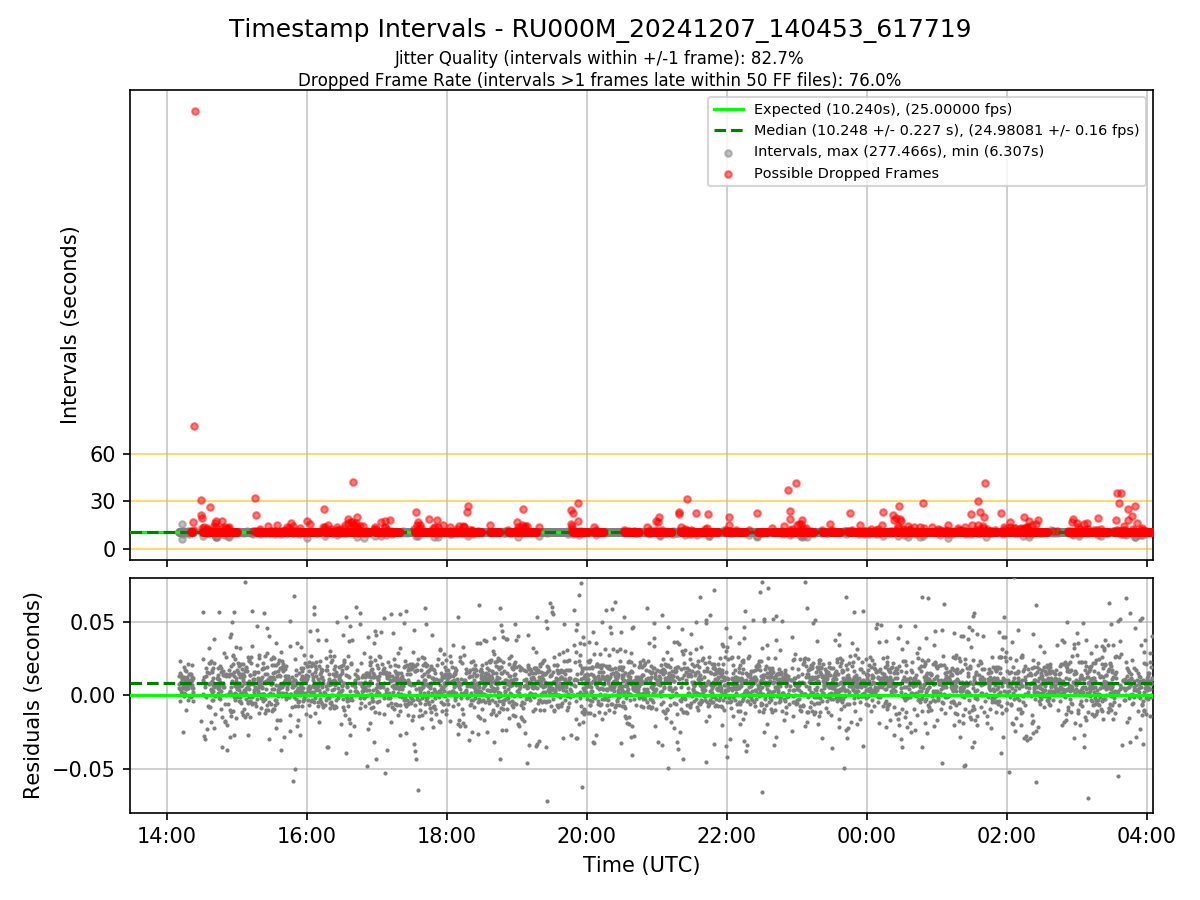The image size is (1200, 900).
Task: Click the x-axis tick label '14:00'
Action: click(x=166, y=834)
